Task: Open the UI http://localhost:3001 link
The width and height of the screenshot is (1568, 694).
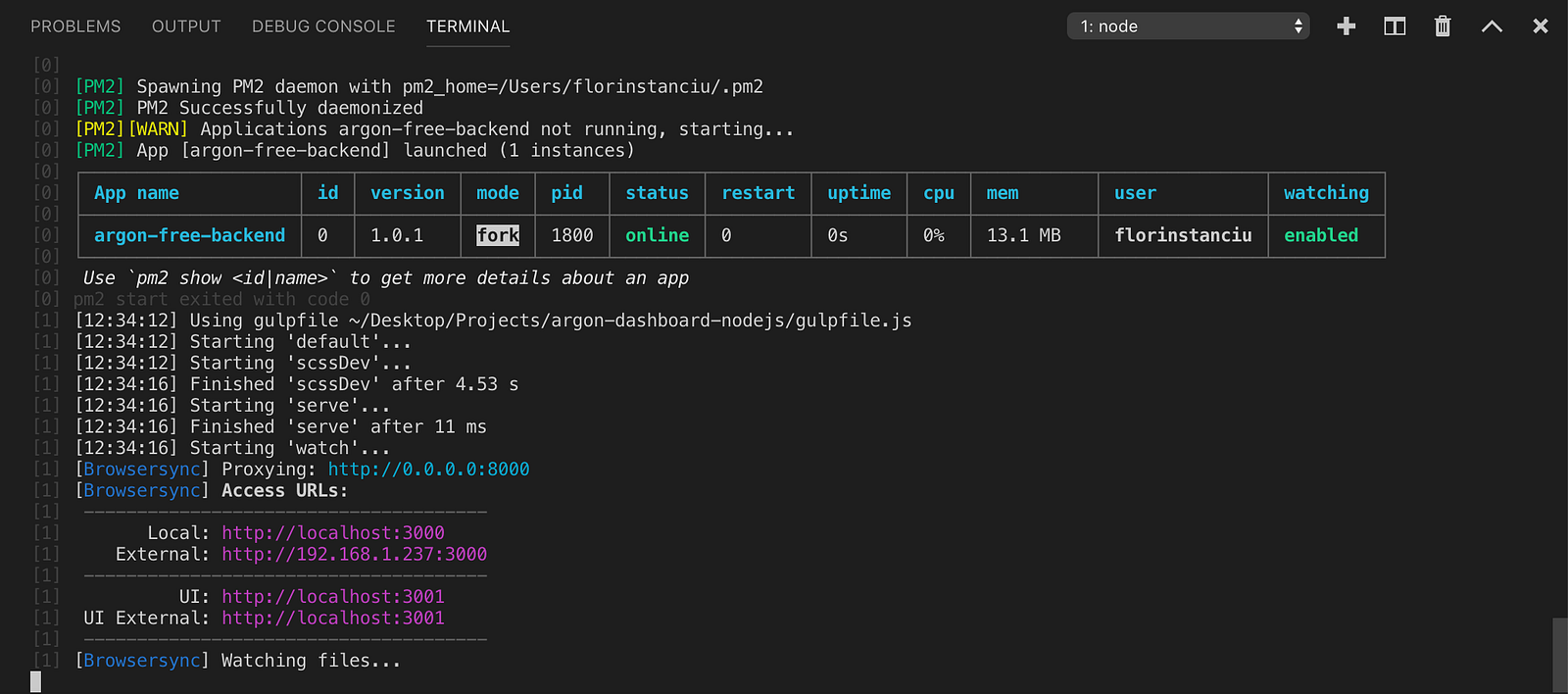Action: [x=333, y=597]
